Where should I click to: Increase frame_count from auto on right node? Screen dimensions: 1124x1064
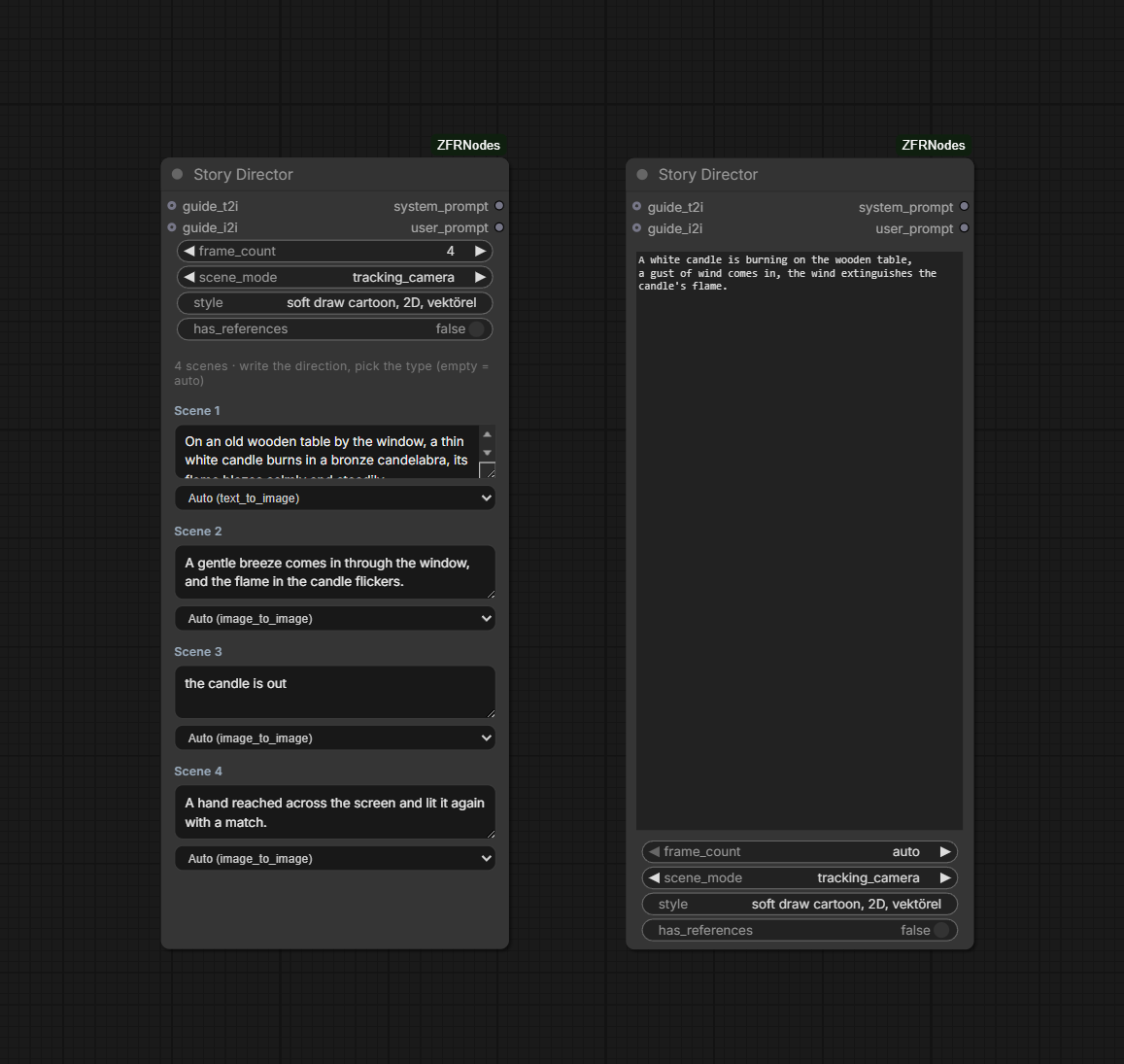[945, 852]
